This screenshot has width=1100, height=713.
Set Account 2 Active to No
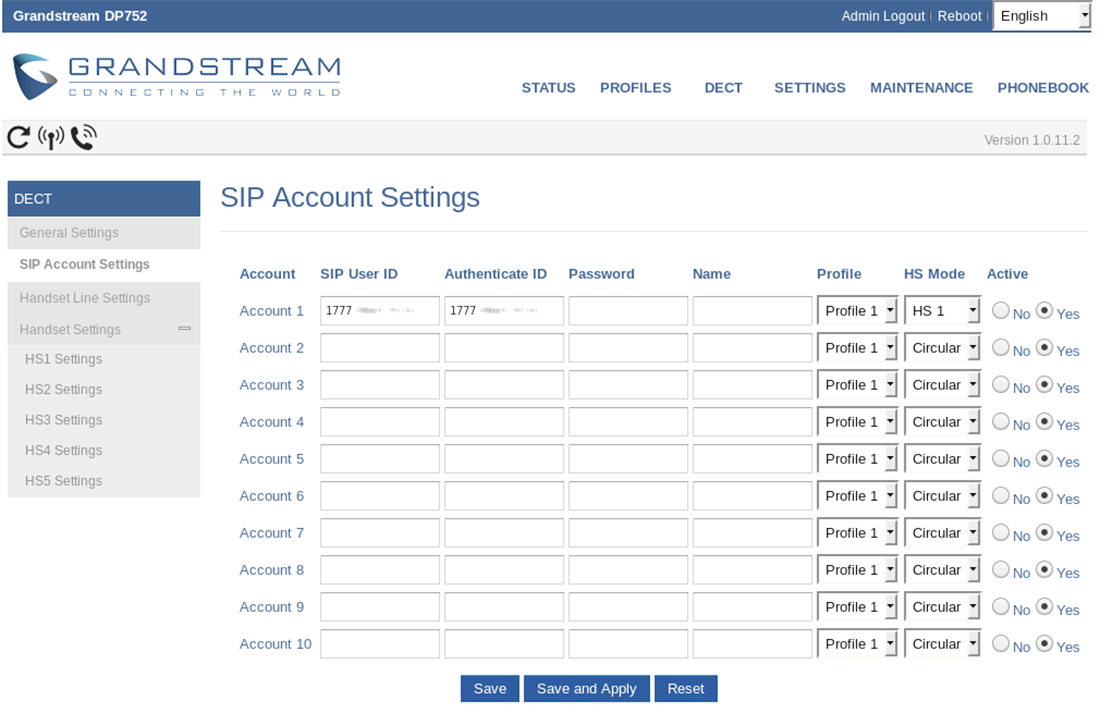click(1000, 347)
